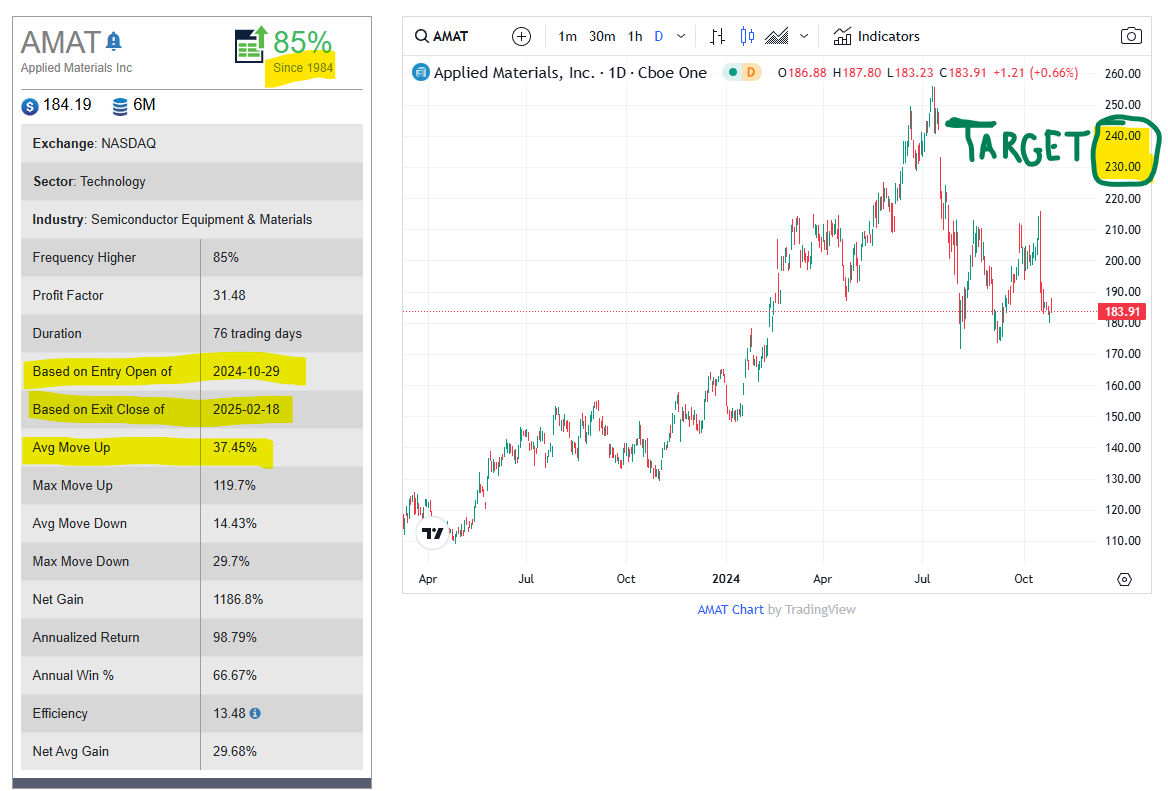Click the 184.19 price value
The height and width of the screenshot is (791, 1168).
tap(67, 105)
